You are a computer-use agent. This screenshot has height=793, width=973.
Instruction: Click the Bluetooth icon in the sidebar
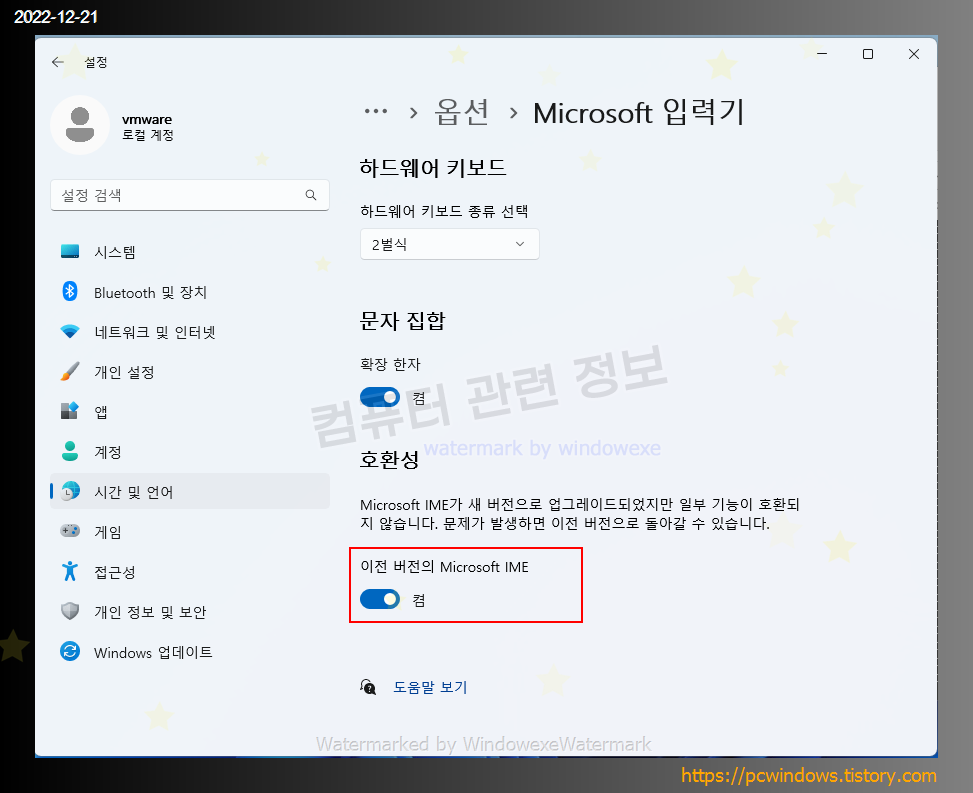(70, 292)
